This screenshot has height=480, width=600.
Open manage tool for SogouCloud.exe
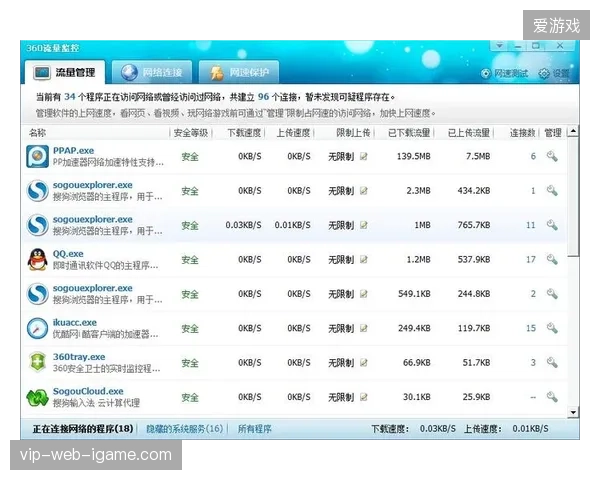[x=552, y=397]
